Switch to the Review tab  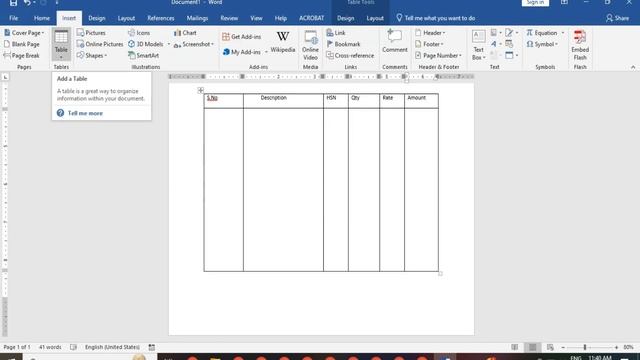[x=229, y=18]
